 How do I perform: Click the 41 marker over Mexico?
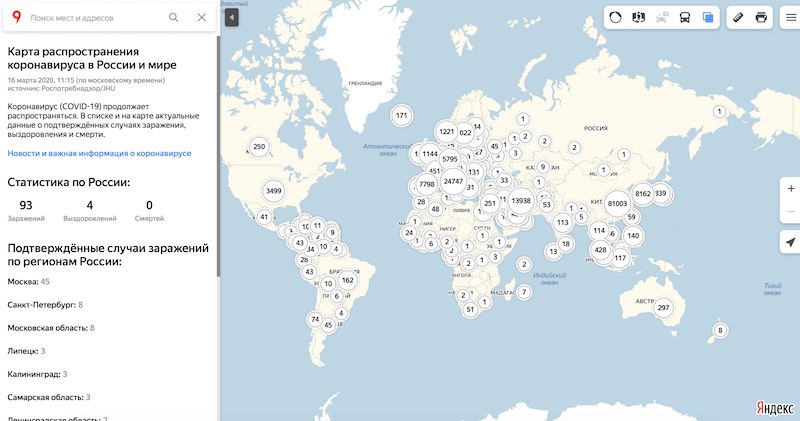tap(264, 217)
